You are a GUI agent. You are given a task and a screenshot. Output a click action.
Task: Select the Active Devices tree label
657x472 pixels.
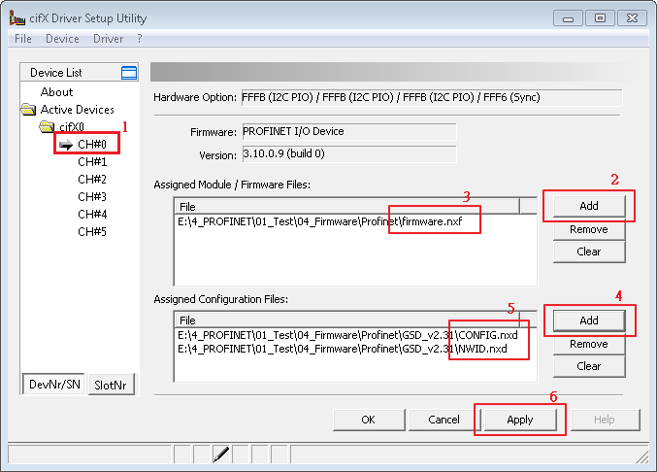tap(77, 110)
